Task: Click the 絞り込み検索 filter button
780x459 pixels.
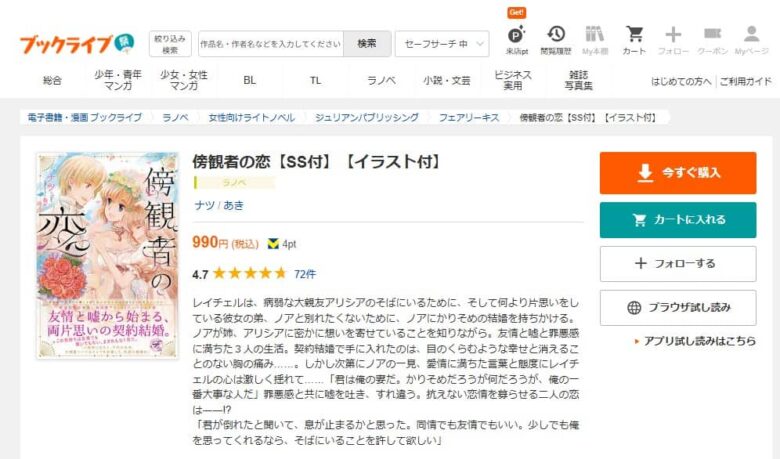Action: (x=170, y=44)
